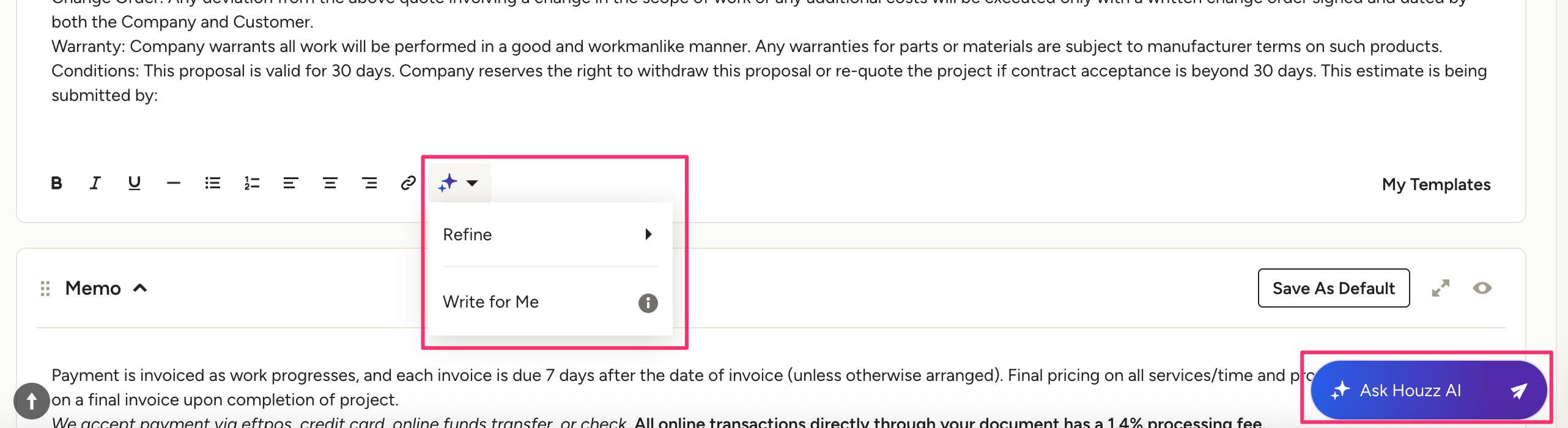Open Ask Houzz AI assistant
This screenshot has width=1568, height=428.
tap(1429, 390)
